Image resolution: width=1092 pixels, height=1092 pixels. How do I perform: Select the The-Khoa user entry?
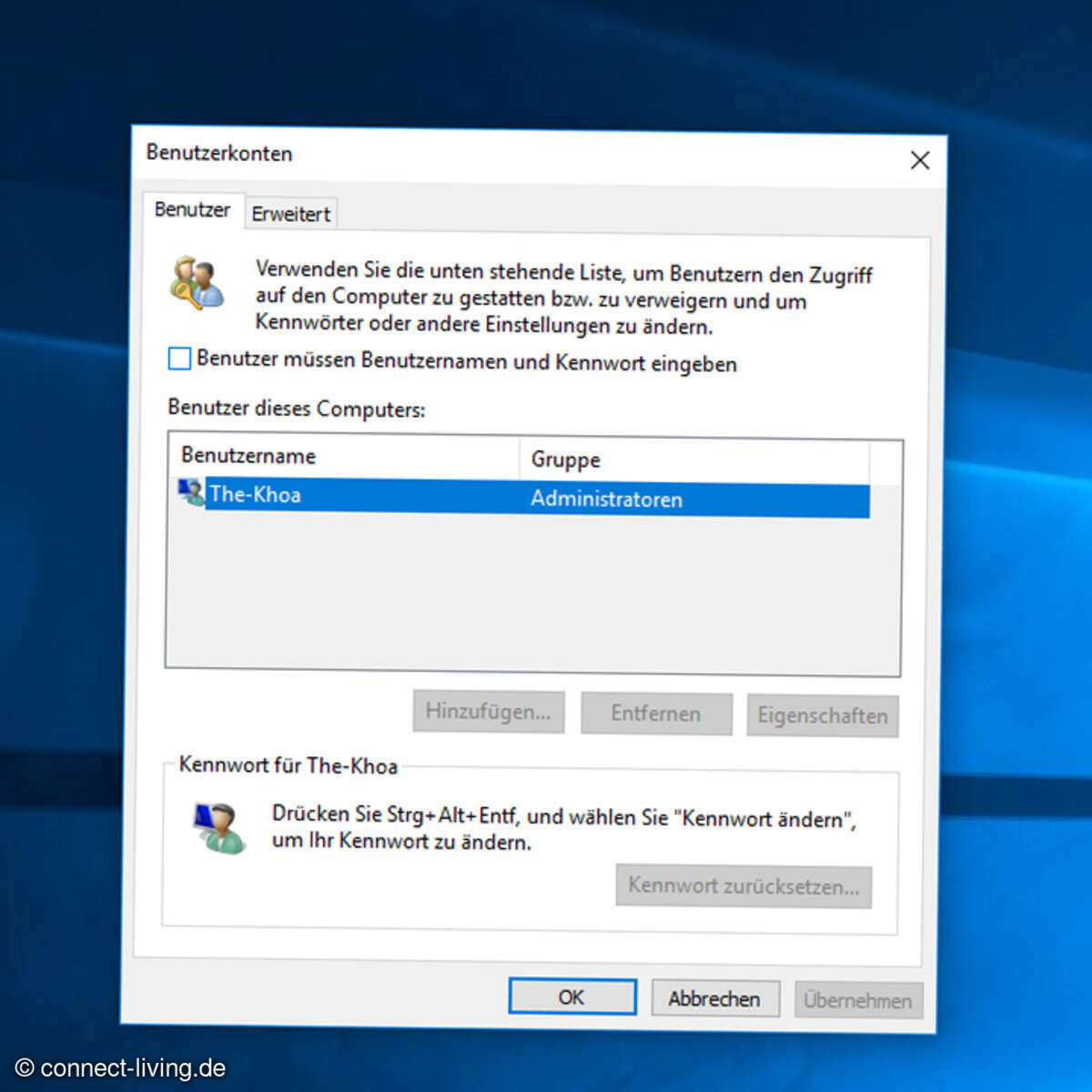pos(256,495)
